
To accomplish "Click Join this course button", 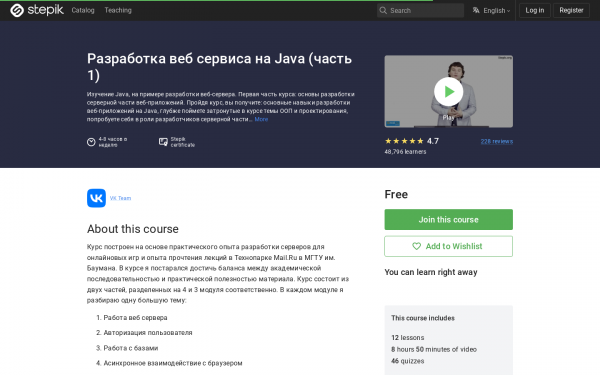I will pyautogui.click(x=448, y=220).
